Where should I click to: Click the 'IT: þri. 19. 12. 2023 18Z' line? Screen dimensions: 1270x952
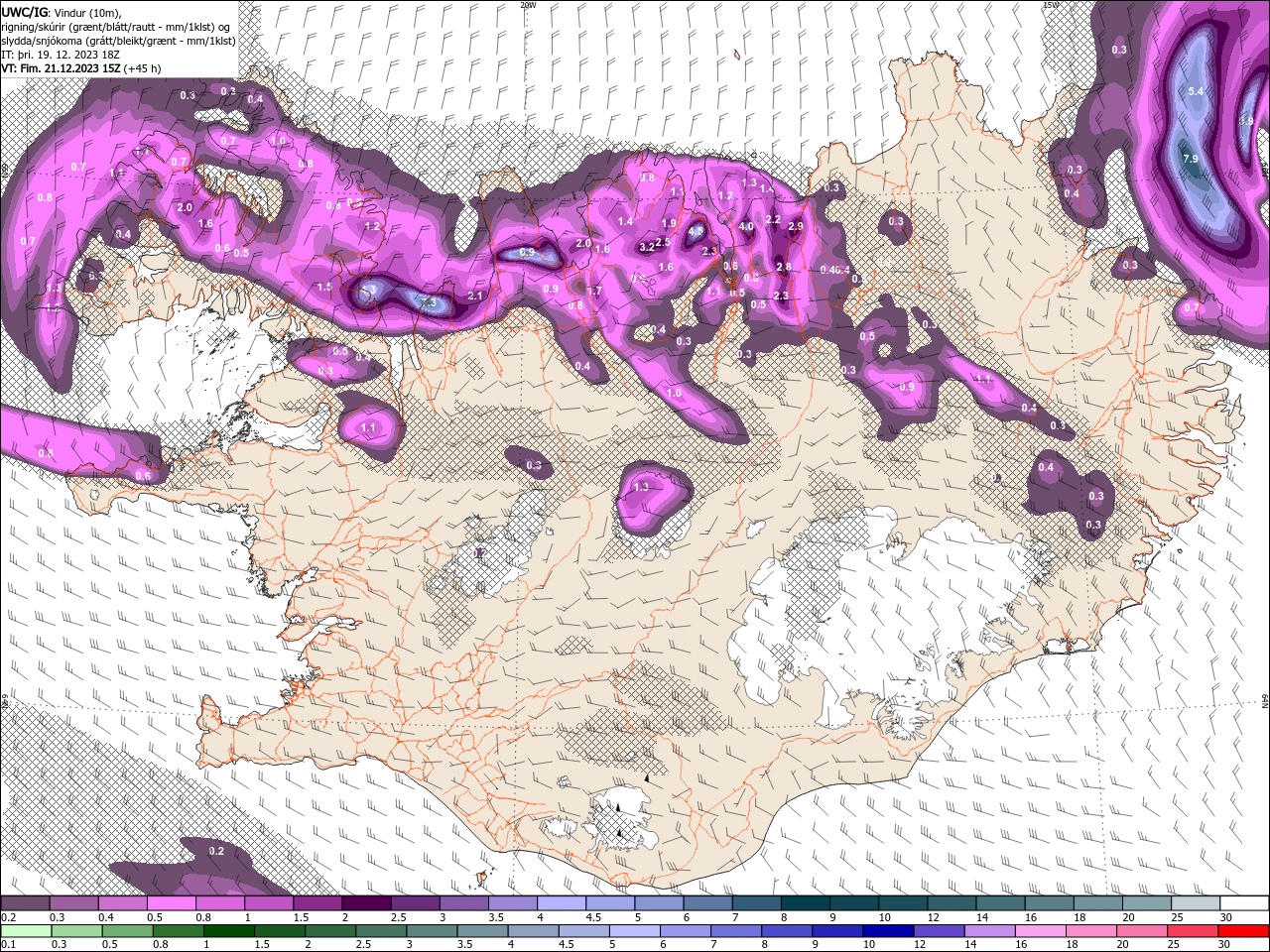coord(62,54)
